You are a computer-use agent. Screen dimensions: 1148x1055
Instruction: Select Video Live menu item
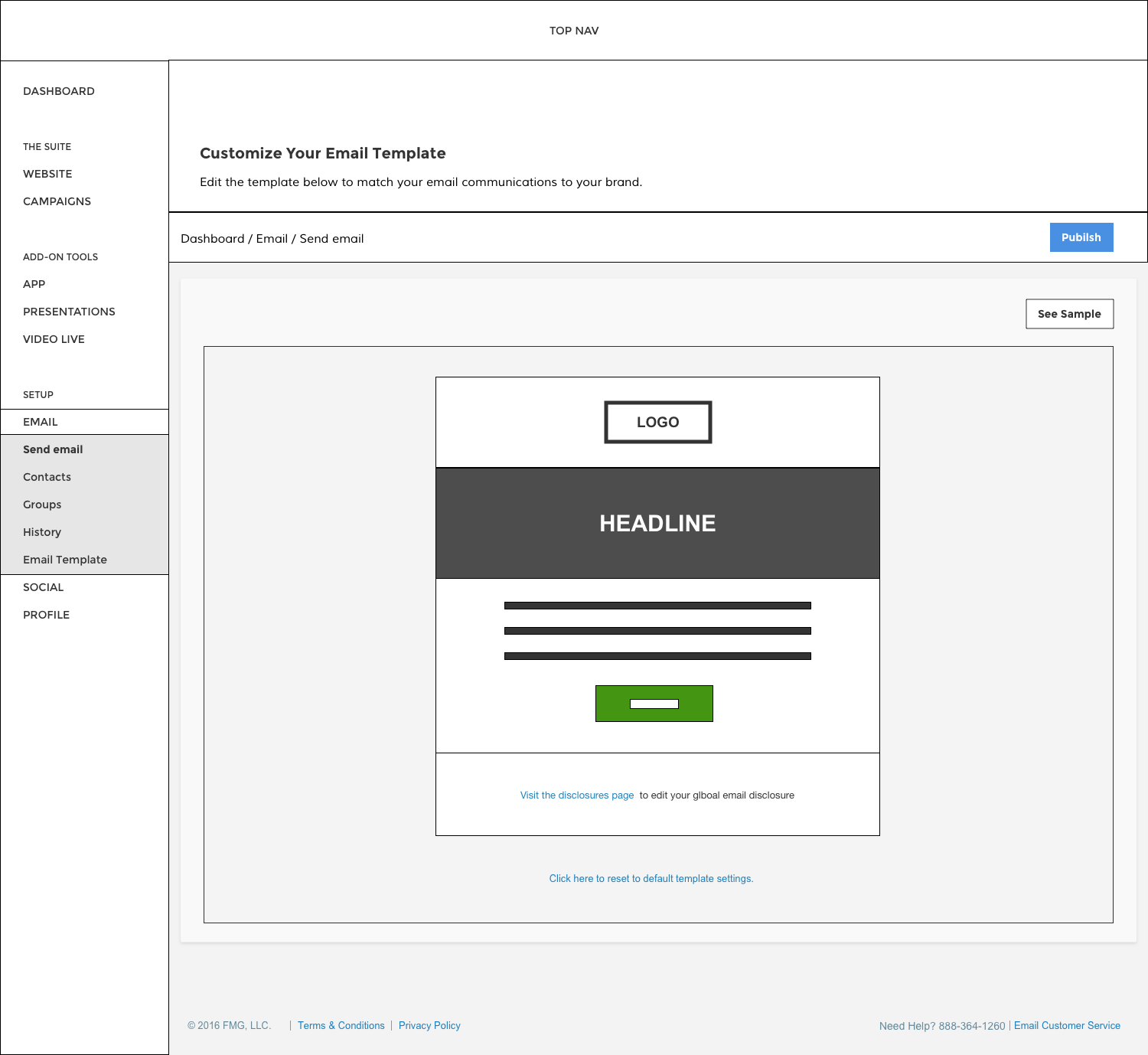[x=54, y=339]
